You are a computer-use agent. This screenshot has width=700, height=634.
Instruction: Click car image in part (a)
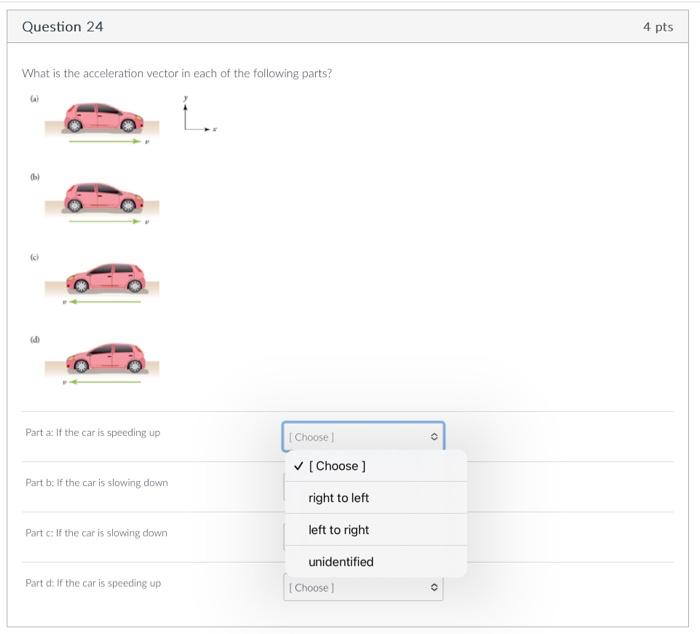(104, 118)
